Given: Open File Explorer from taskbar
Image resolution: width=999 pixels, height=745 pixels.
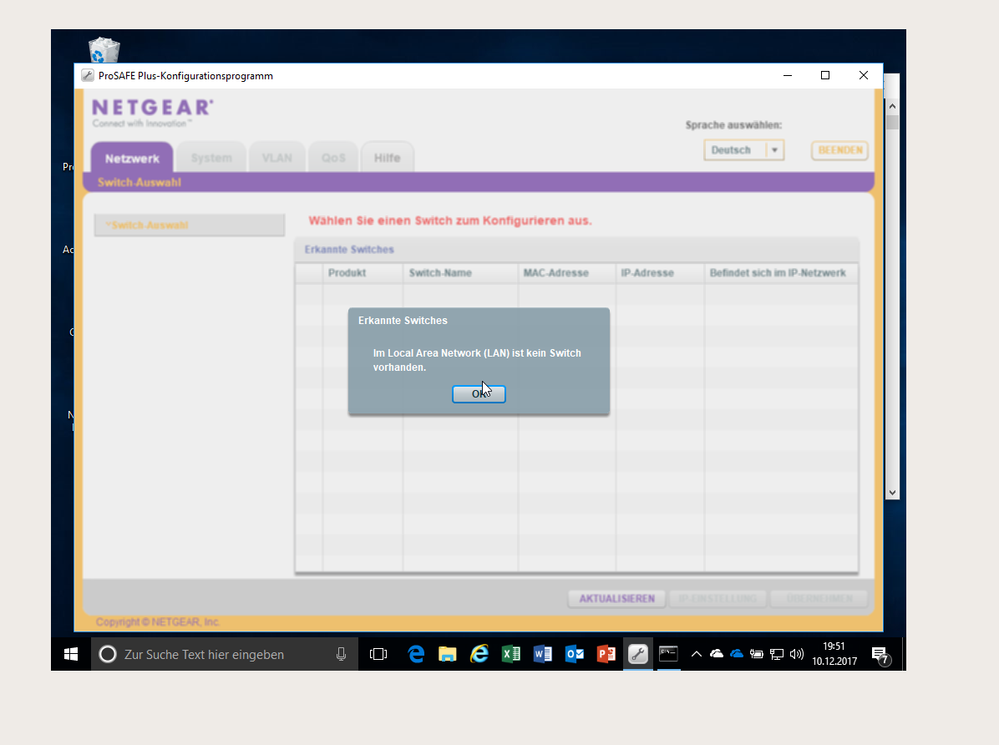Looking at the screenshot, I should point(447,654).
